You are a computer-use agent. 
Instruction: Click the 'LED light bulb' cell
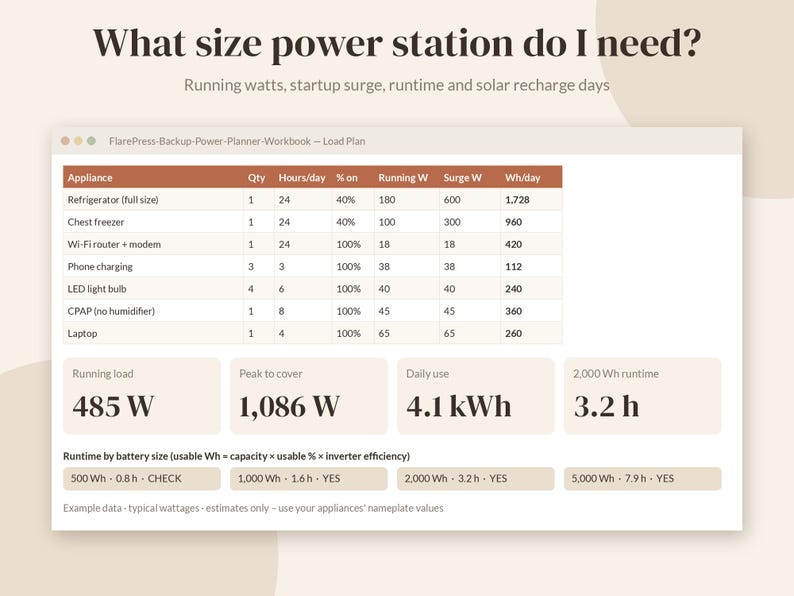[x=153, y=289]
